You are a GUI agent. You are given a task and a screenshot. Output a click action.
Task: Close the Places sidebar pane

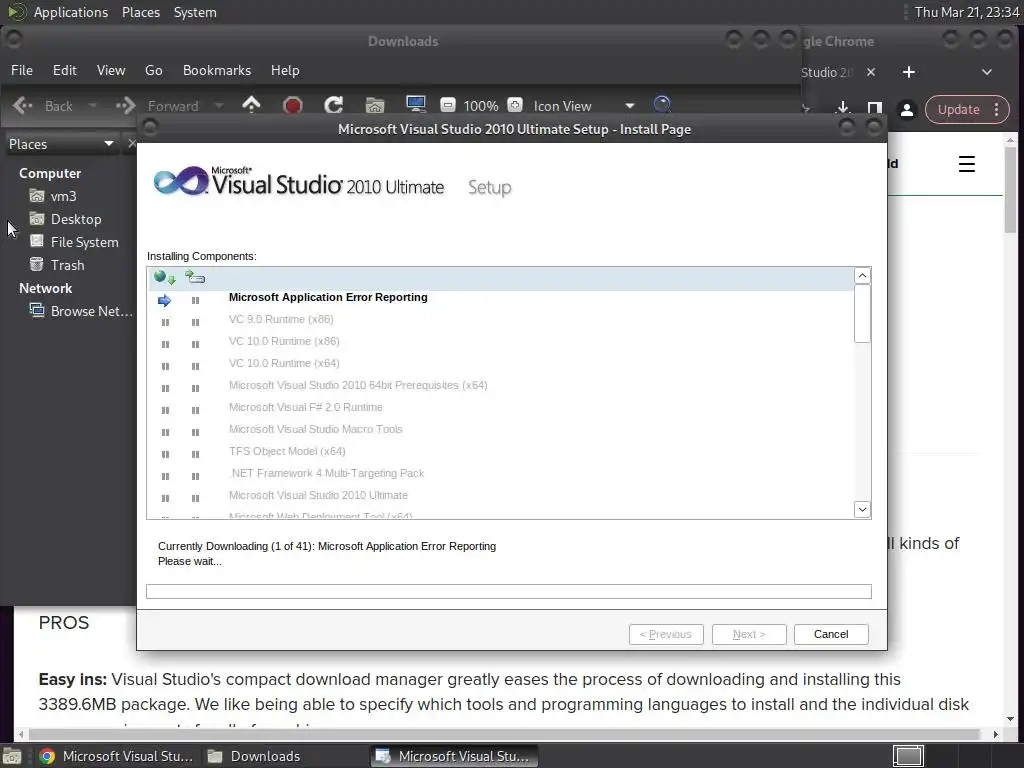point(131,143)
